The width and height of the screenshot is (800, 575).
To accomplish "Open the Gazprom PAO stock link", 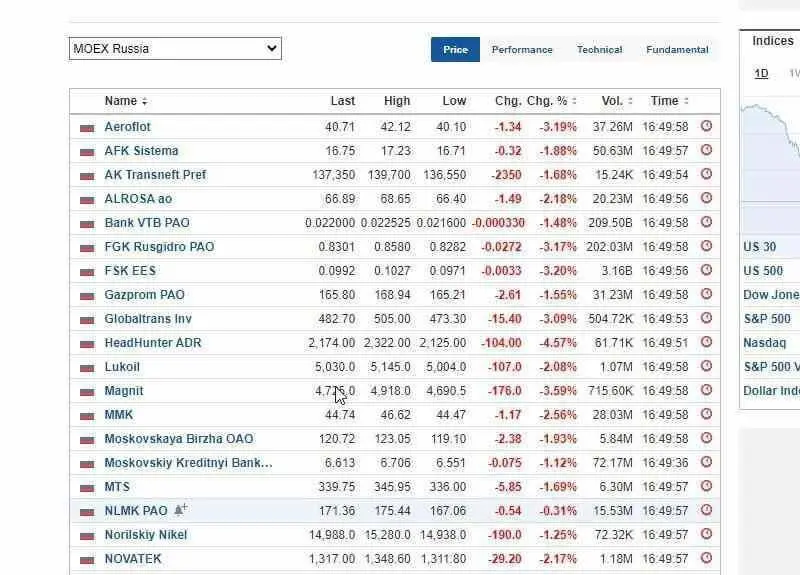I will click(144, 294).
